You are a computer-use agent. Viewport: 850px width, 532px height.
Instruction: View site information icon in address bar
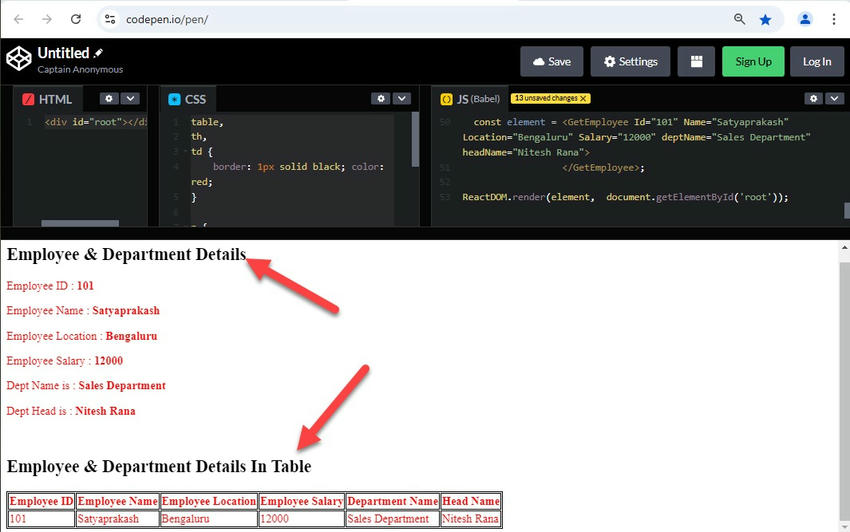110,20
